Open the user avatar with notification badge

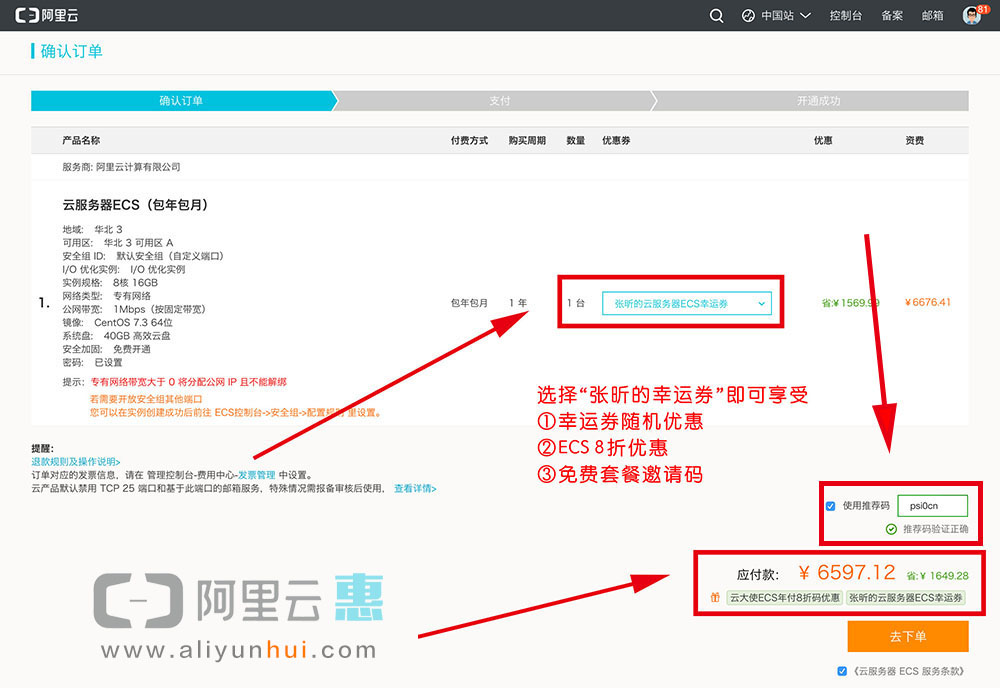pyautogui.click(x=971, y=15)
